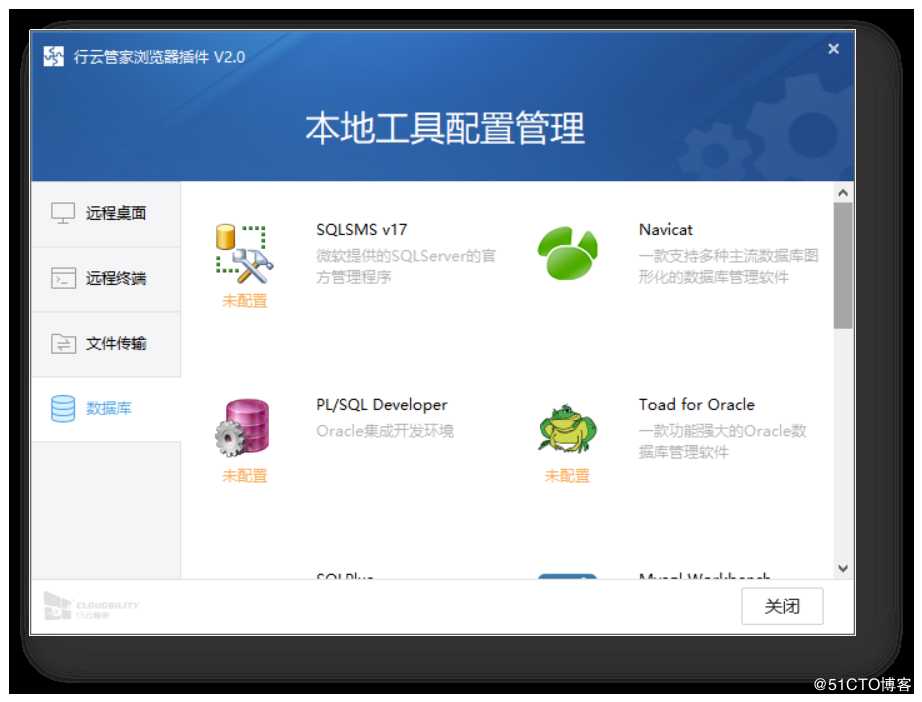Switch to the 远程终端 sidebar tab
Image resolution: width=922 pixels, height=702 pixels.
pos(107,278)
